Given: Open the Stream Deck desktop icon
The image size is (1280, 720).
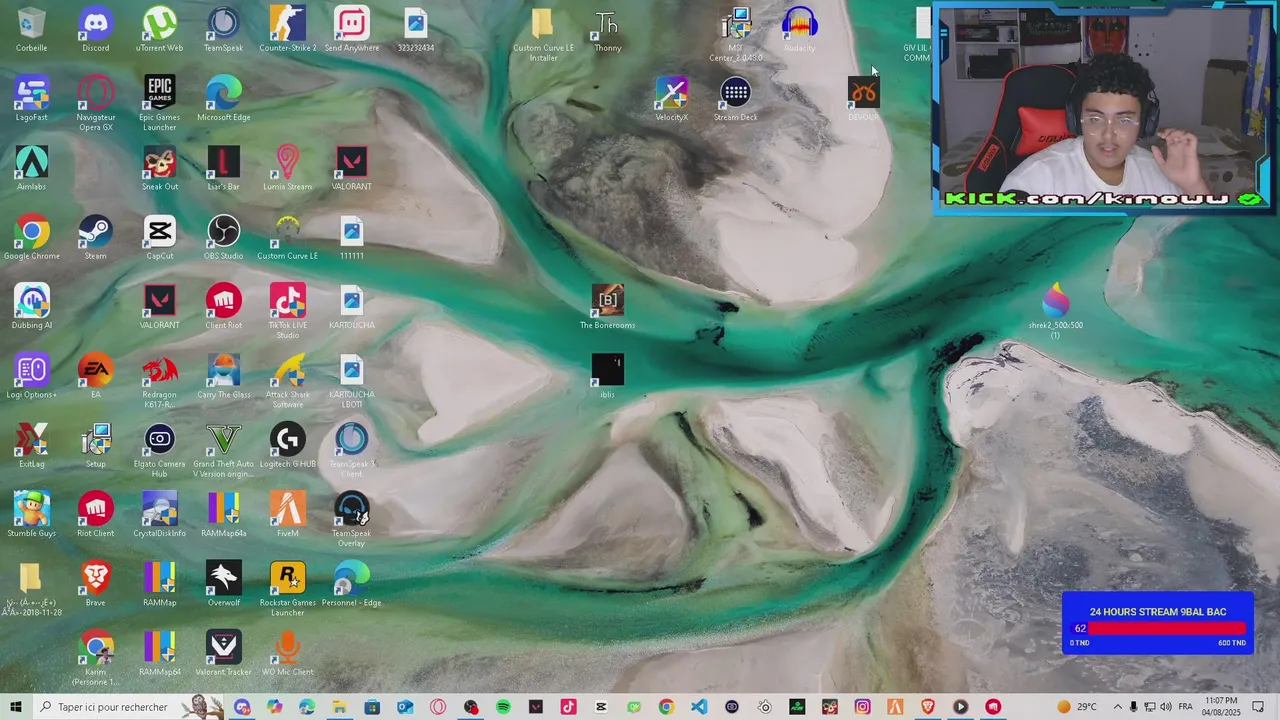Looking at the screenshot, I should tap(735, 99).
